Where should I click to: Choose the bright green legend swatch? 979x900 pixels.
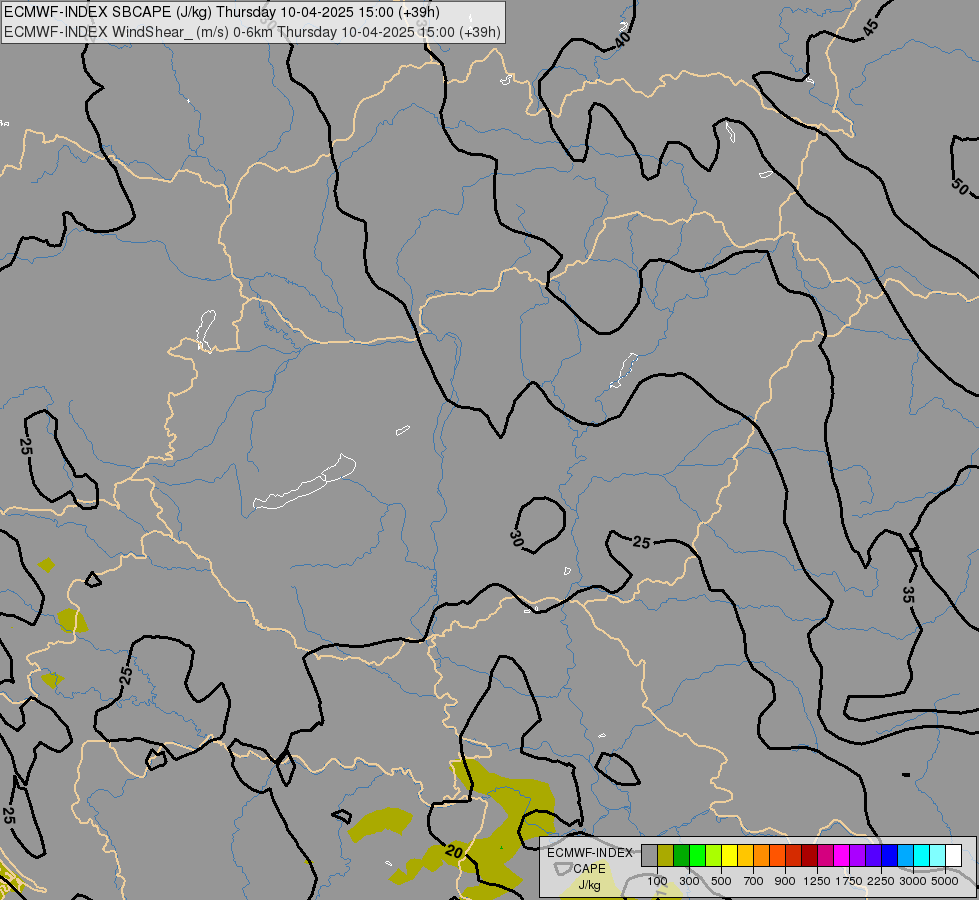697,856
